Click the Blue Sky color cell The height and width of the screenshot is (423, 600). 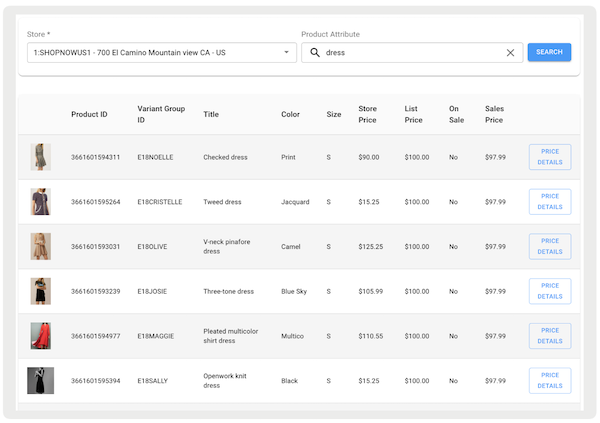tap(294, 292)
